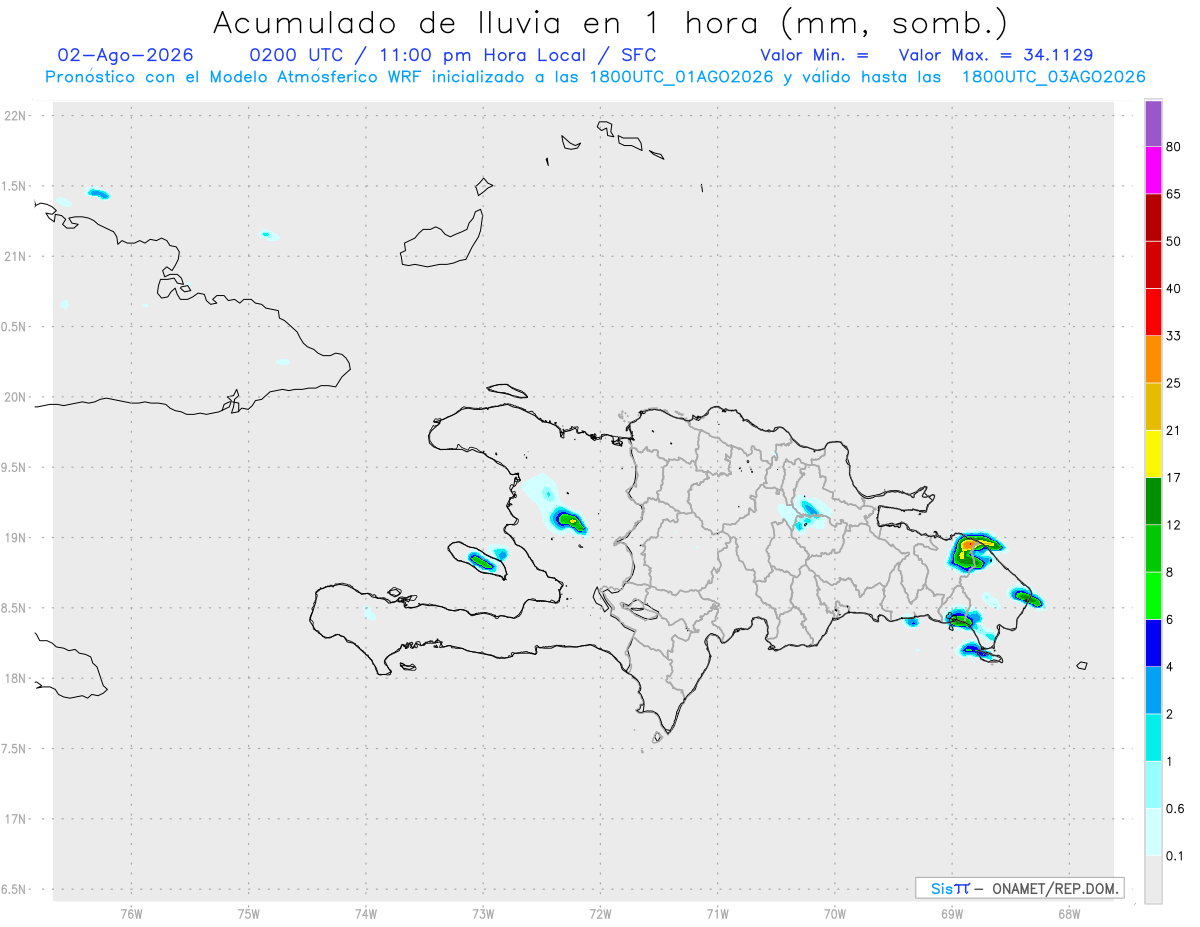Select the legend value '0.1'

(x=1175, y=856)
